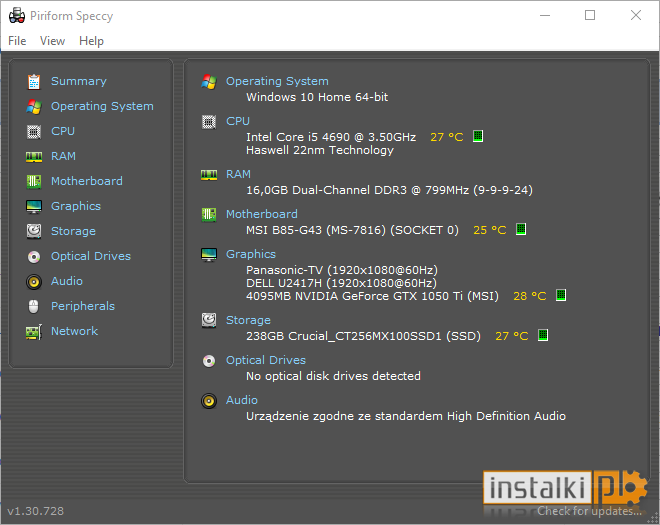Screen dimensions: 660x525
Task: Follow the RAM heading link in summary
Action: click(x=238, y=174)
